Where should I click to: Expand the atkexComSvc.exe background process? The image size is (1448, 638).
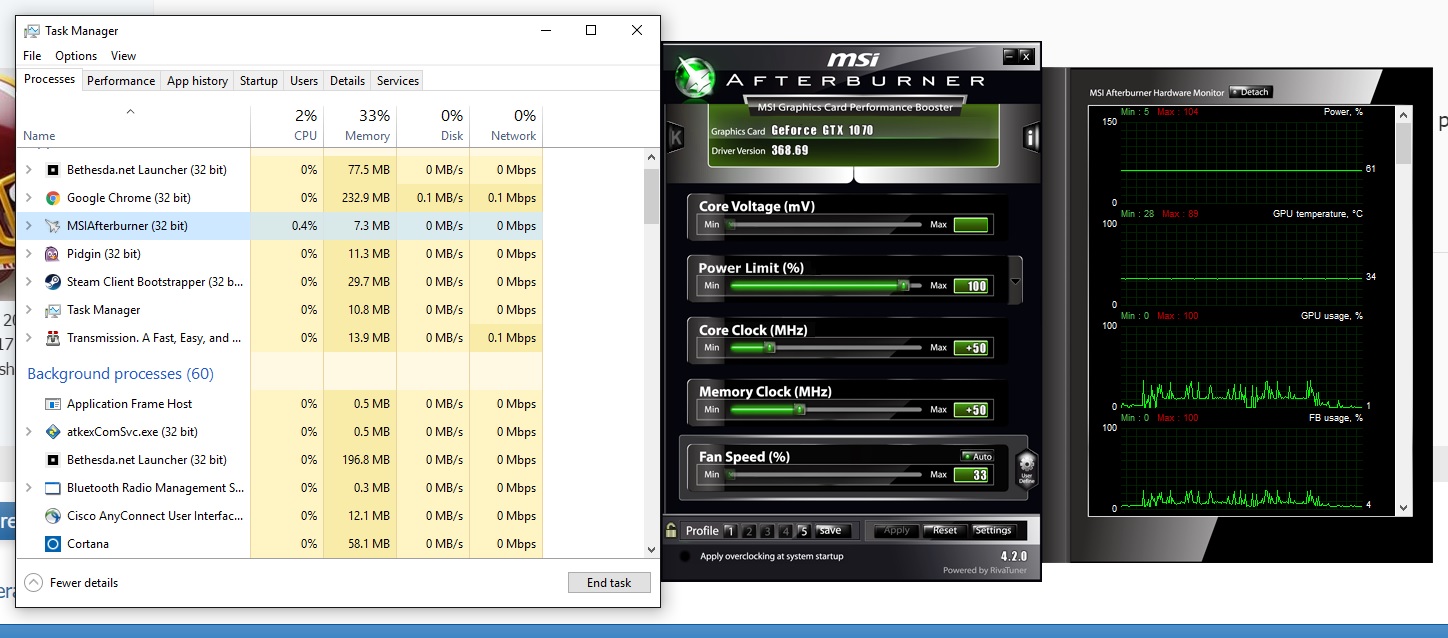coord(28,432)
